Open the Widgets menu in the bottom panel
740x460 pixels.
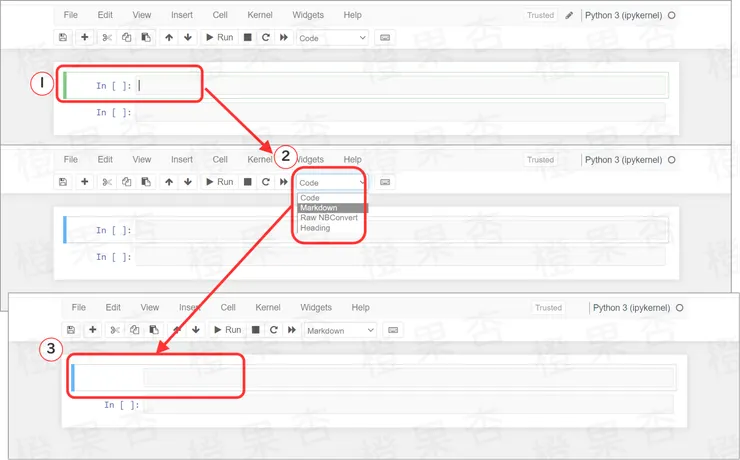(x=316, y=308)
